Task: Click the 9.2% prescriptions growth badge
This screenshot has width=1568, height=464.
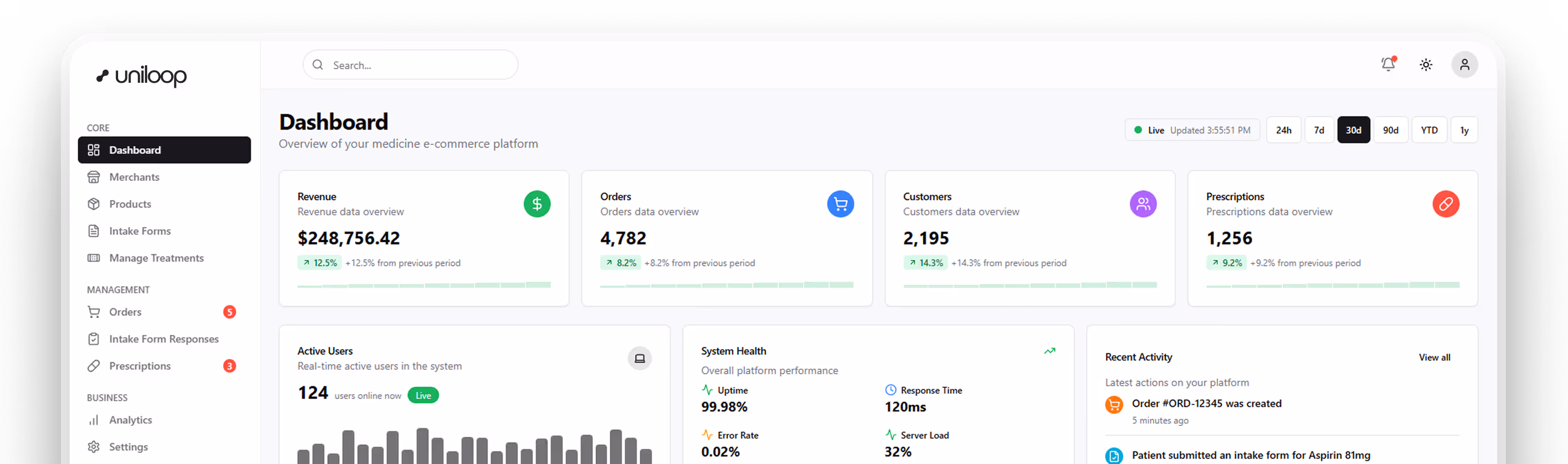Action: coord(1226,263)
